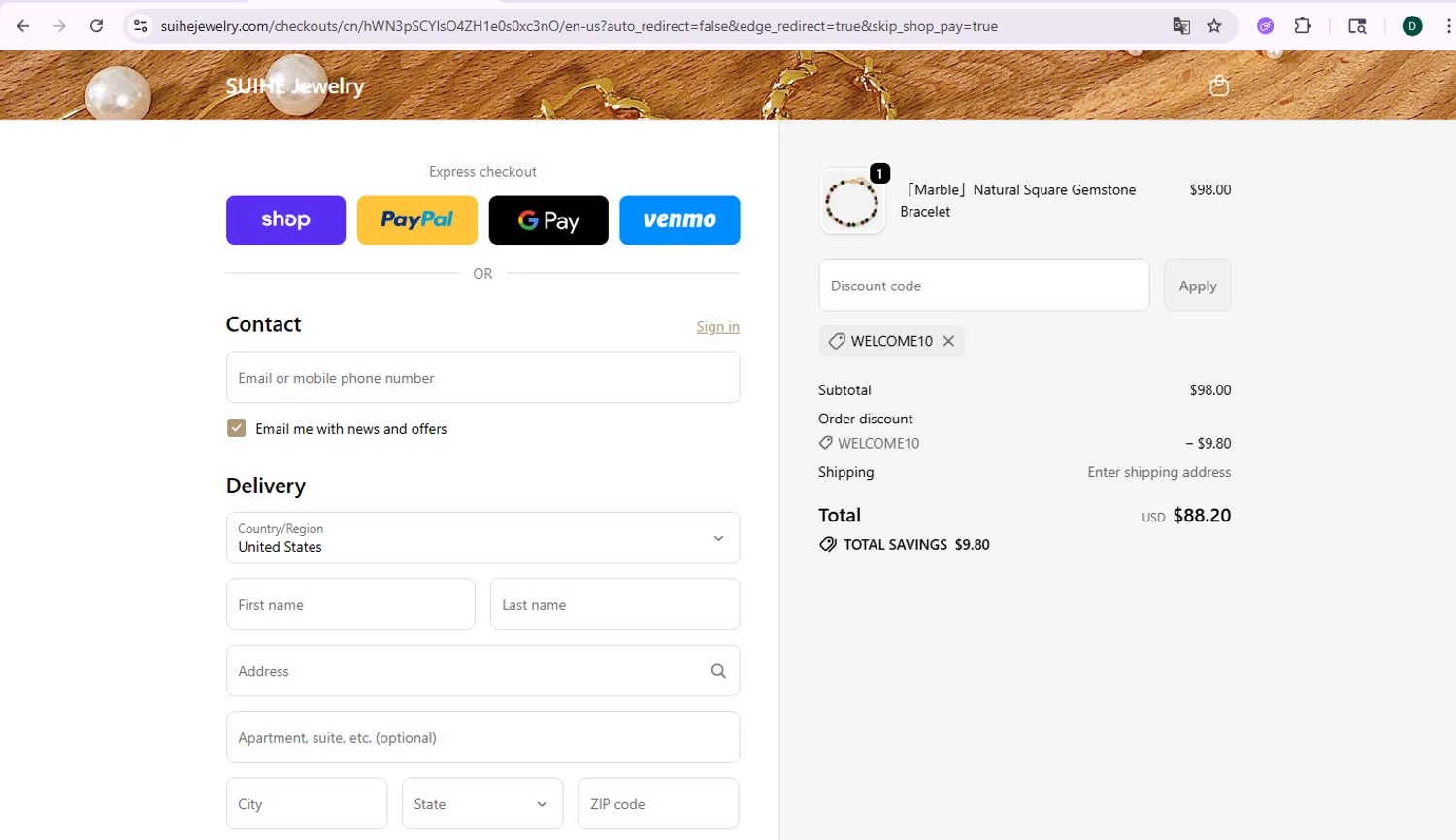Viewport: 1456px width, 840px height.
Task: Open the tab search icon
Action: (1358, 26)
